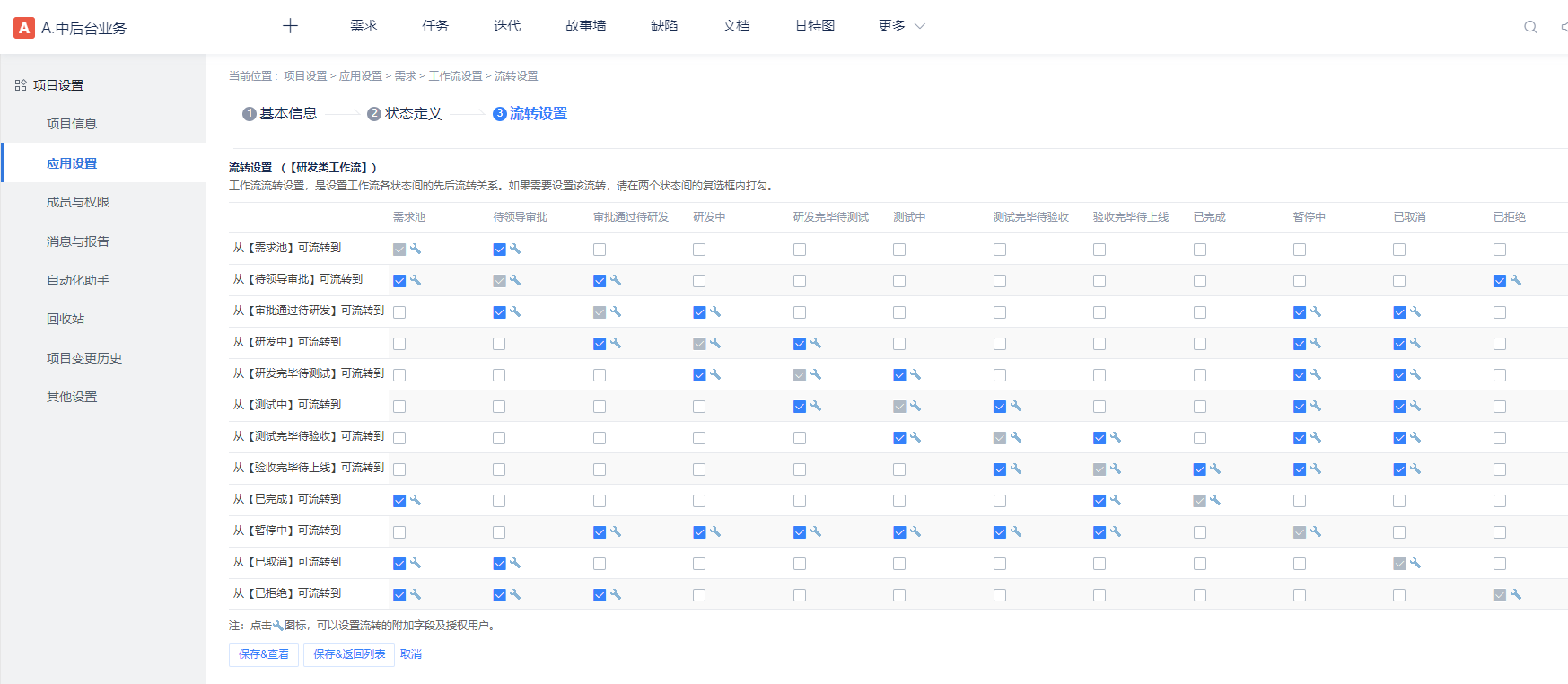Viewport: 1568px width, 684px height.
Task: Uncheck 需求池 to 待领导审批 transition
Action: point(499,250)
